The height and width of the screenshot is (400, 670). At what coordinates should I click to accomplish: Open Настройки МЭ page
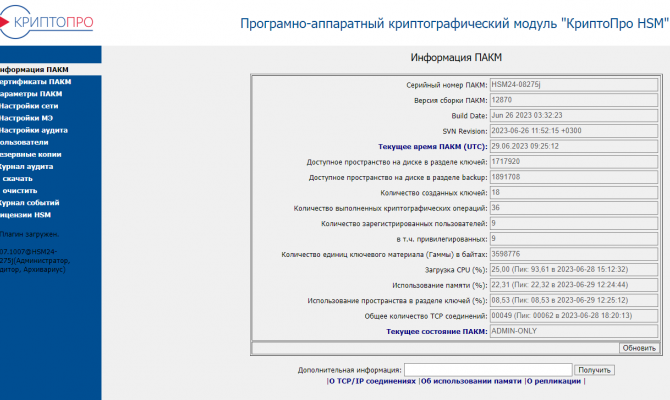[26, 118]
